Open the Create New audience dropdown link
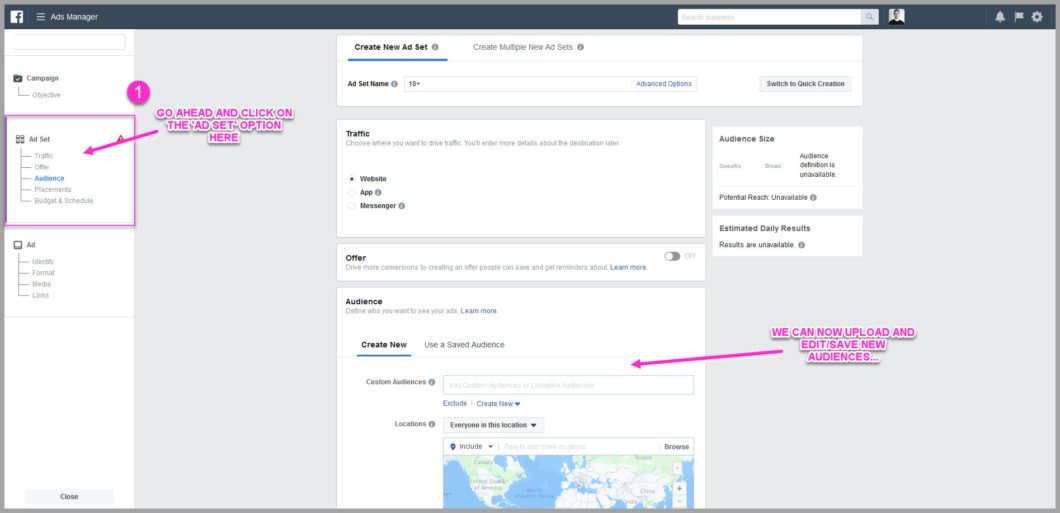 (x=498, y=404)
